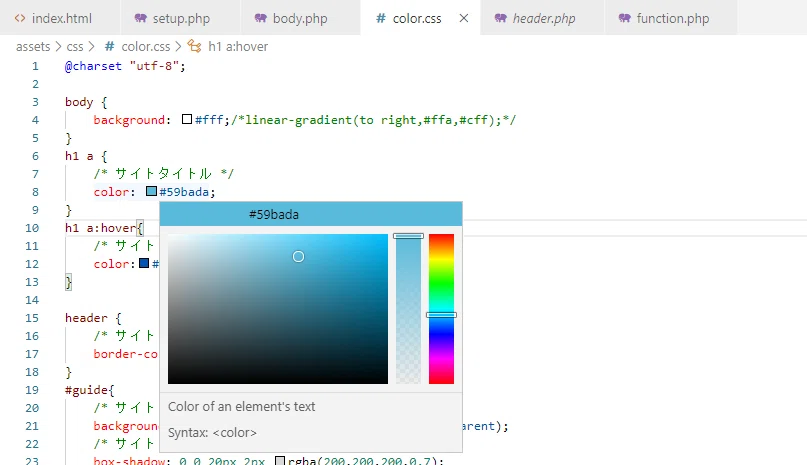Screen dimensions: 807x465
Task: Click the highlighted closing brace line 13
Action: [x=68, y=282]
